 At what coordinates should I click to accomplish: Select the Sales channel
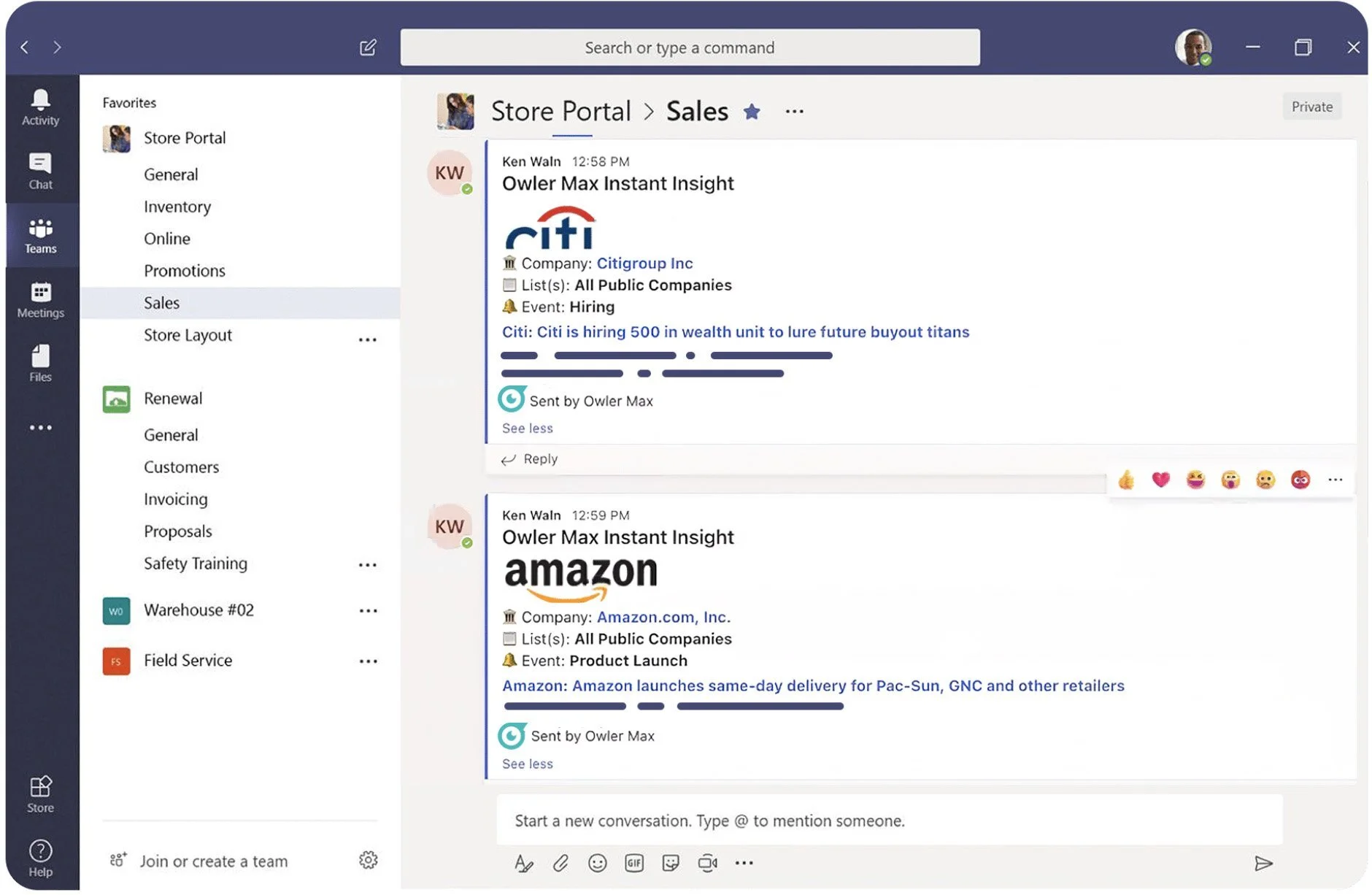(240, 303)
